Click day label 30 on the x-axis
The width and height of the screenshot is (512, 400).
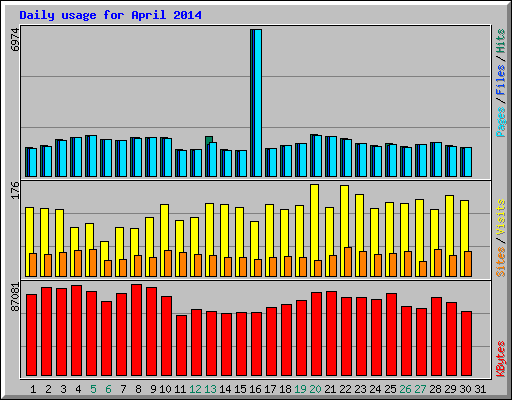click(465, 389)
